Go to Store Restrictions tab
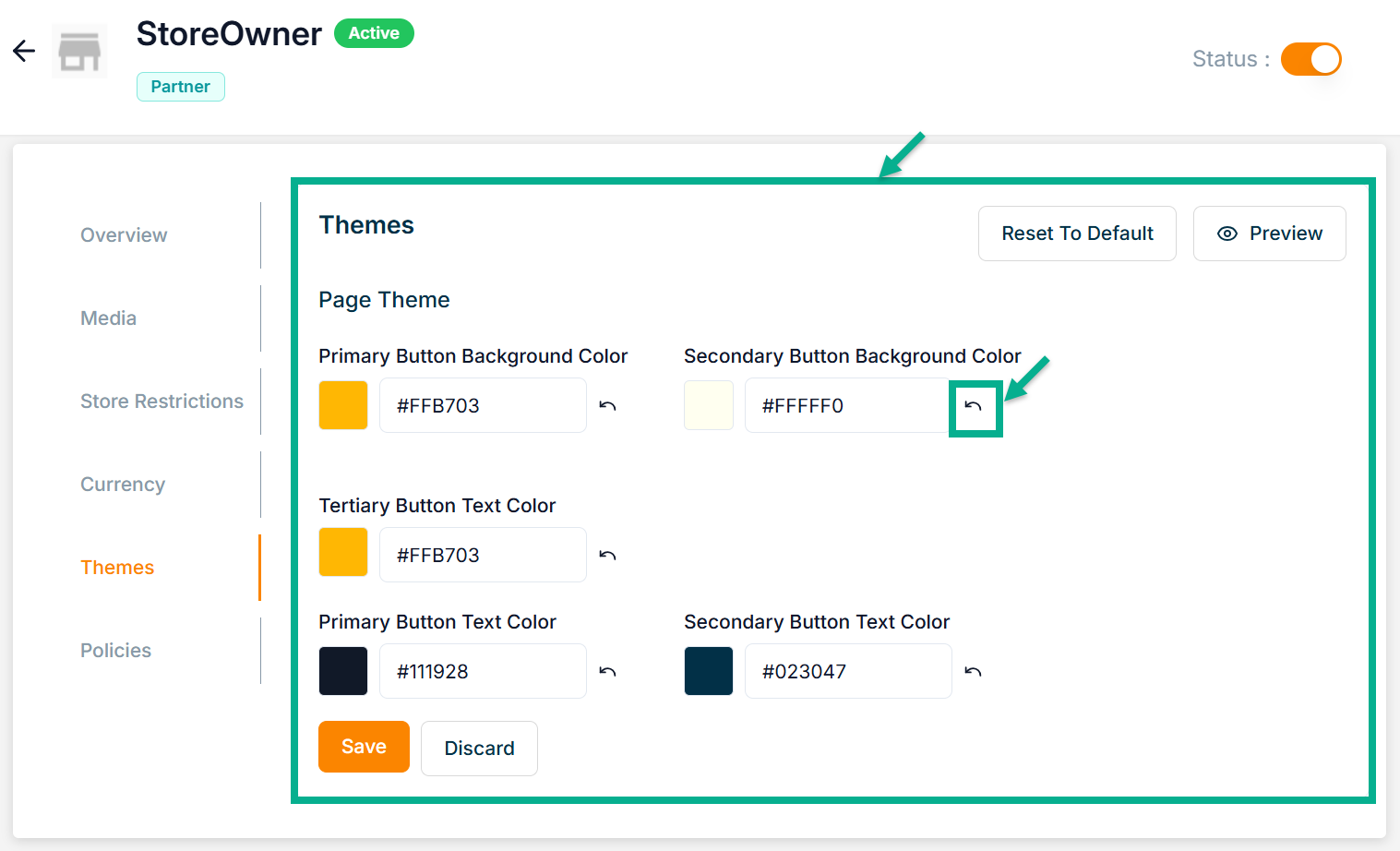1400x851 pixels. [162, 402]
